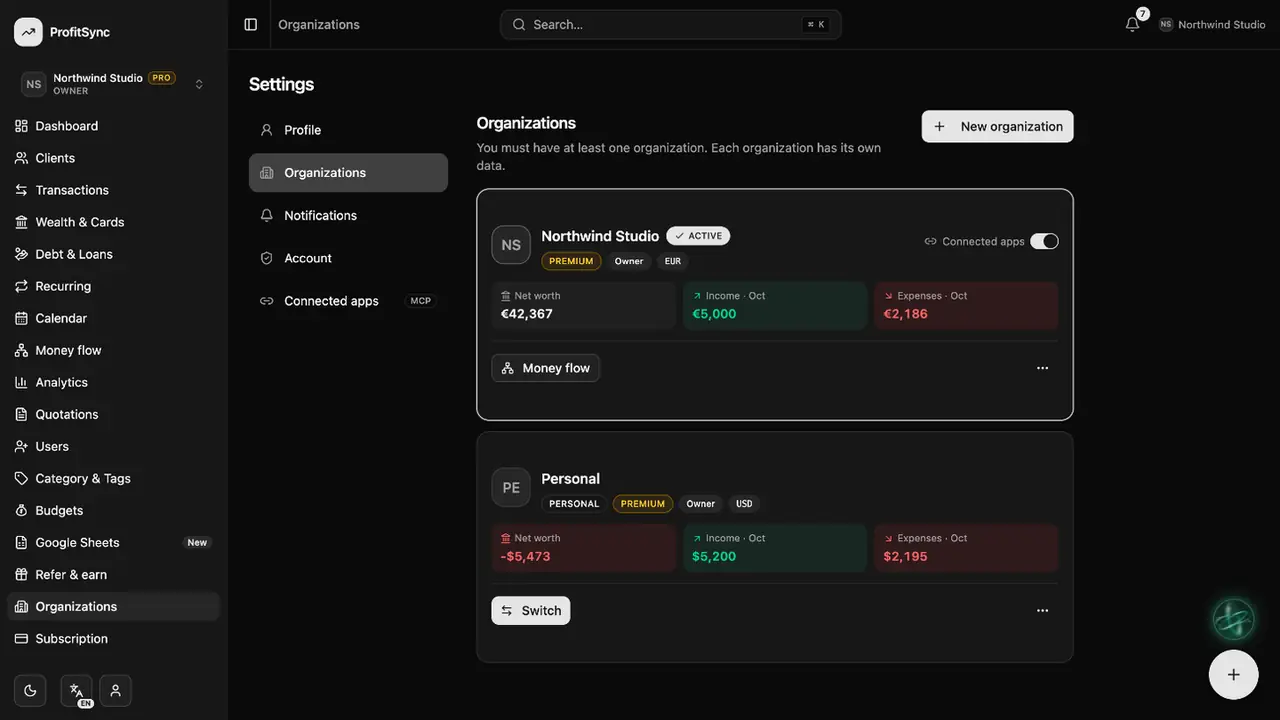Click the MCP badge on Connected apps
This screenshot has width=1280, height=720.
[421, 301]
